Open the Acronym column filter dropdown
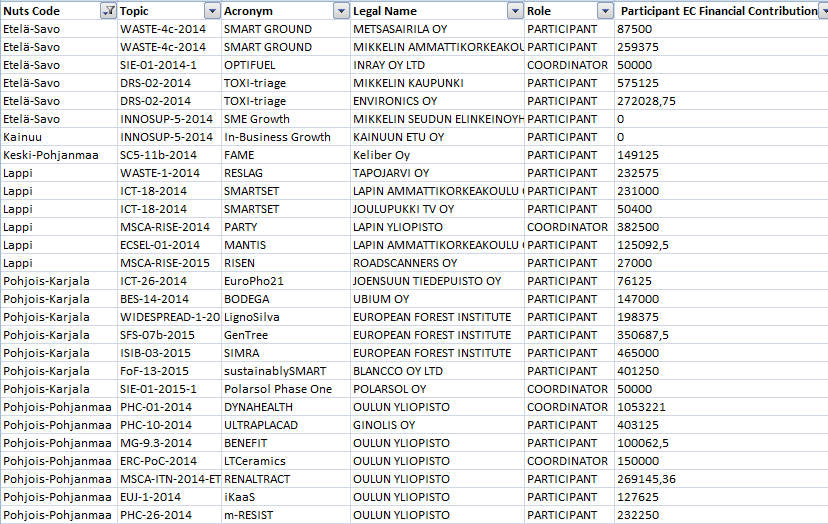The height and width of the screenshot is (524, 828). [x=342, y=11]
